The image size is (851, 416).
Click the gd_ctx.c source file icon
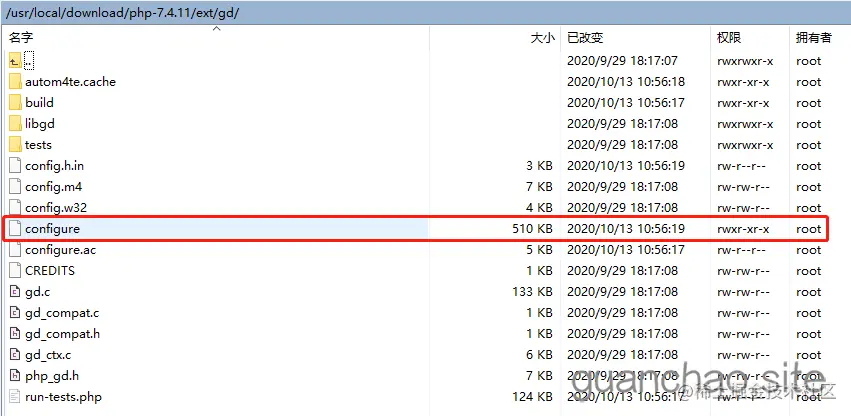tap(15, 355)
